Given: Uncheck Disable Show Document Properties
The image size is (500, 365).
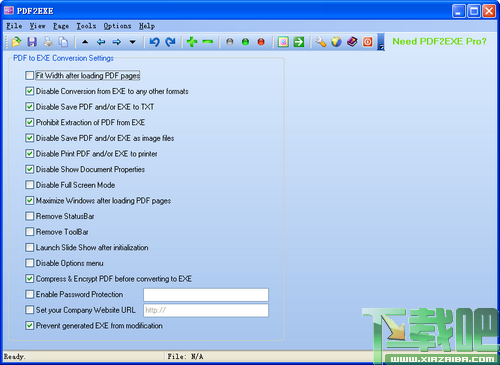Looking at the screenshot, I should 30,169.
